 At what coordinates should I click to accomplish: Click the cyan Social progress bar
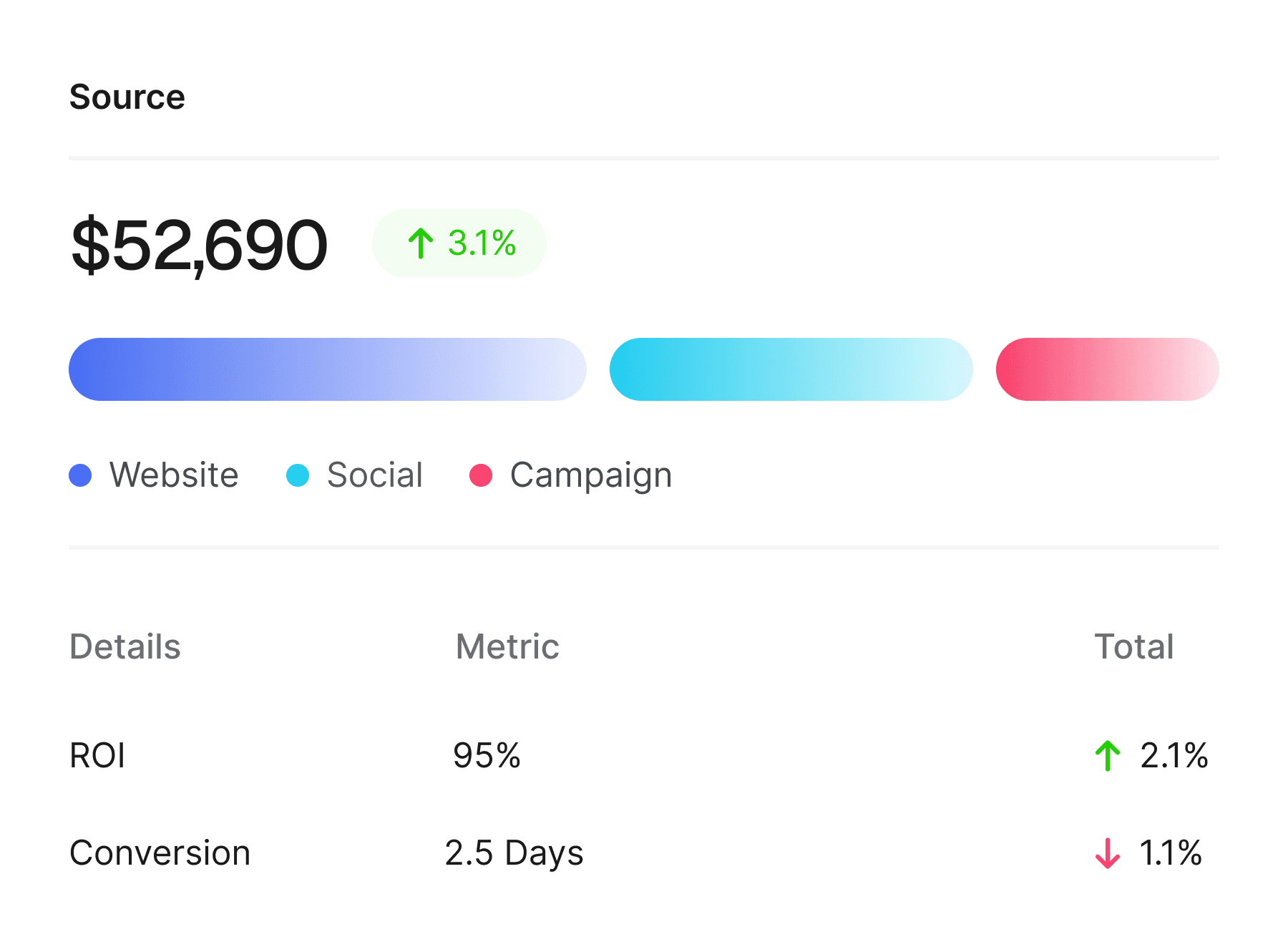click(x=791, y=369)
